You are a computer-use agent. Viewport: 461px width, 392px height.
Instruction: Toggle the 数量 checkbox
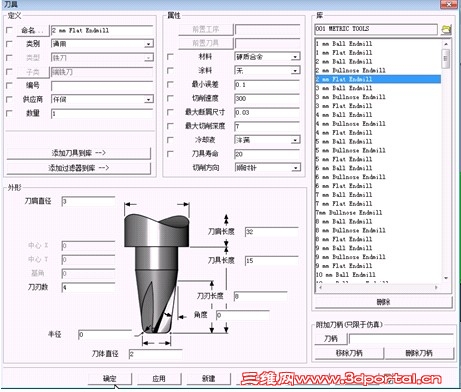9,113
